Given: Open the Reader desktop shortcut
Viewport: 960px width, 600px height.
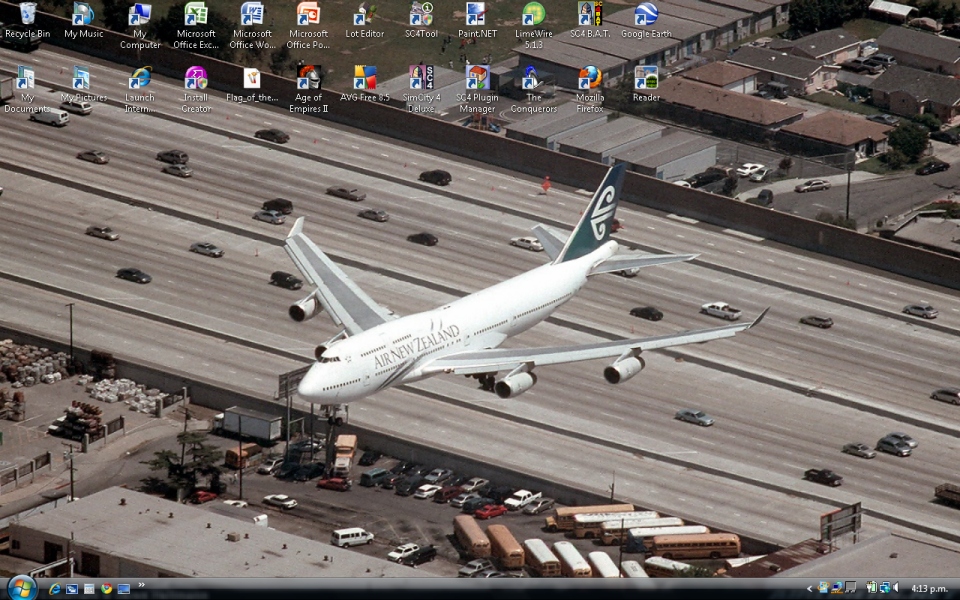Looking at the screenshot, I should [x=646, y=84].
